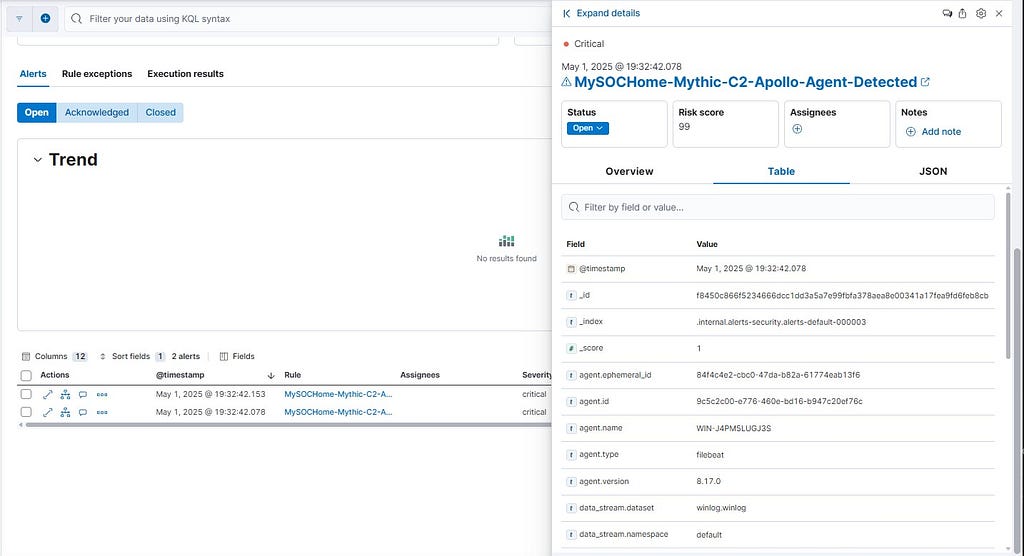Click the _id field type icon
The image size is (1024, 556).
(x=571, y=295)
